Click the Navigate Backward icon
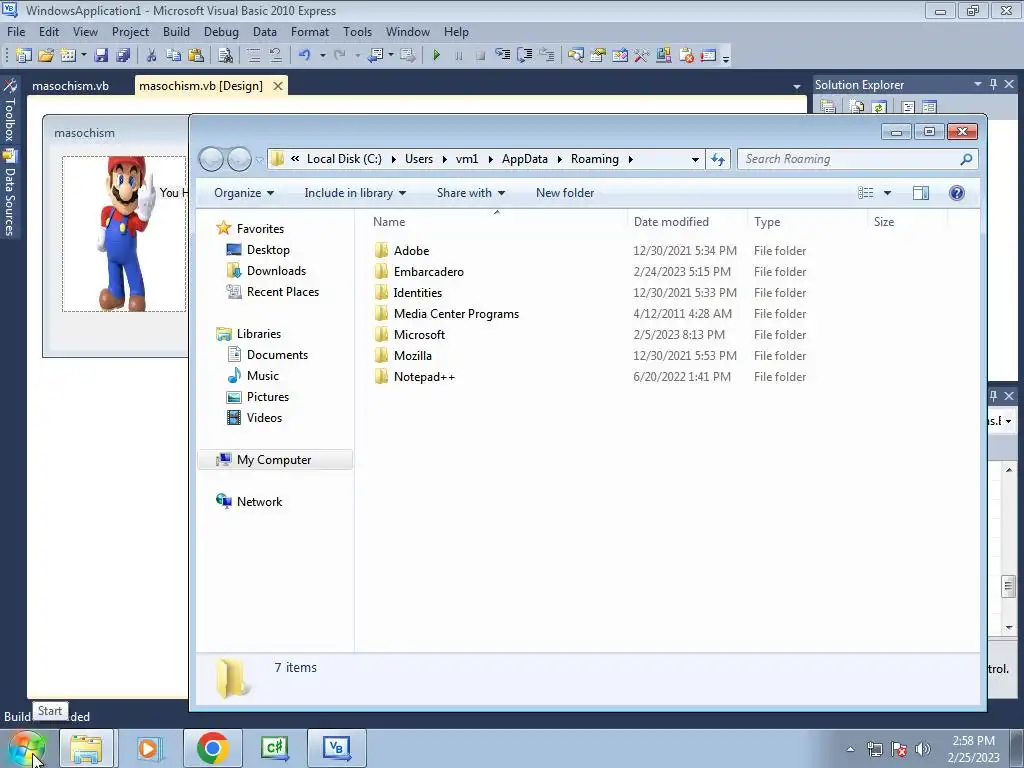 376,56
